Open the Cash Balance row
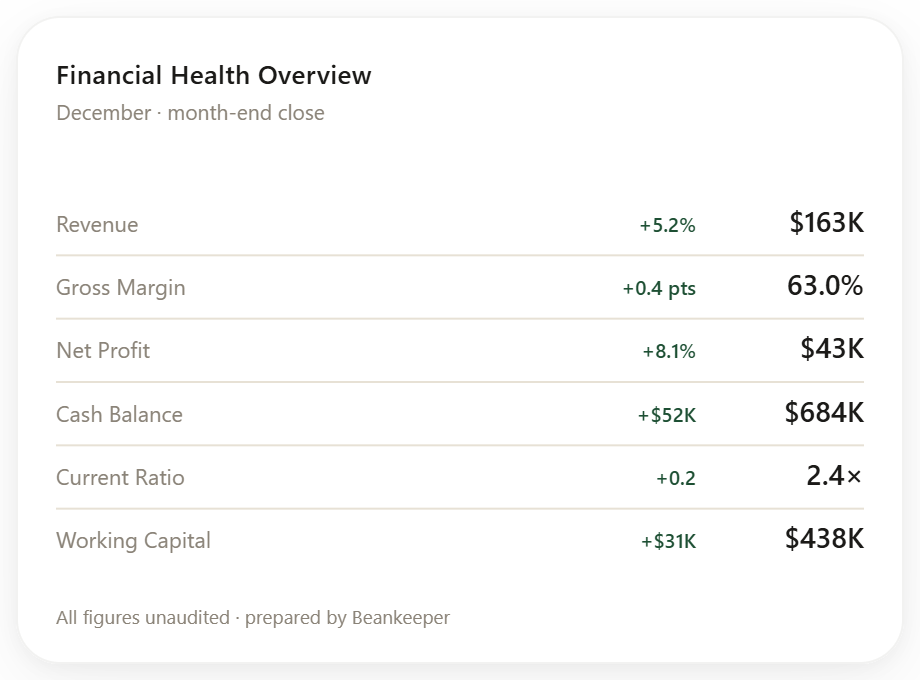Viewport: 920px width, 680px height. (x=460, y=414)
